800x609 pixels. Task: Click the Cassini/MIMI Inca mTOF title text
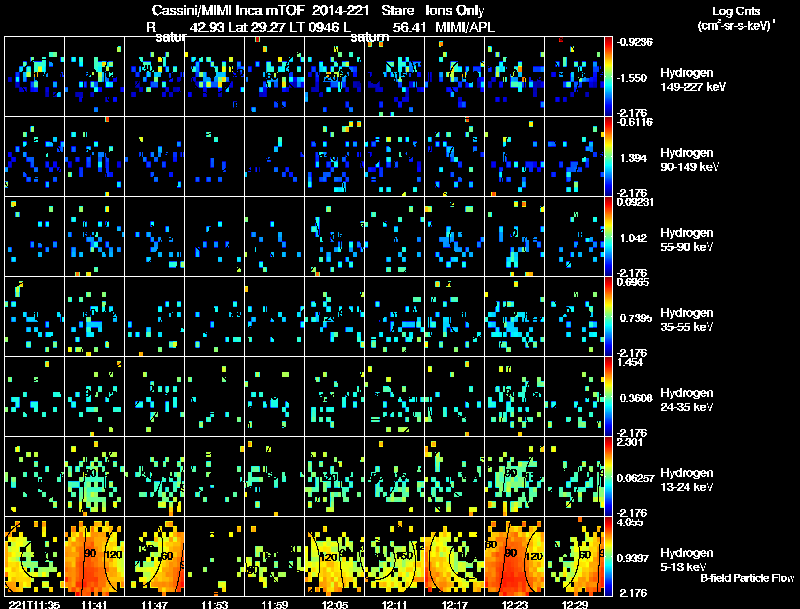(228, 10)
